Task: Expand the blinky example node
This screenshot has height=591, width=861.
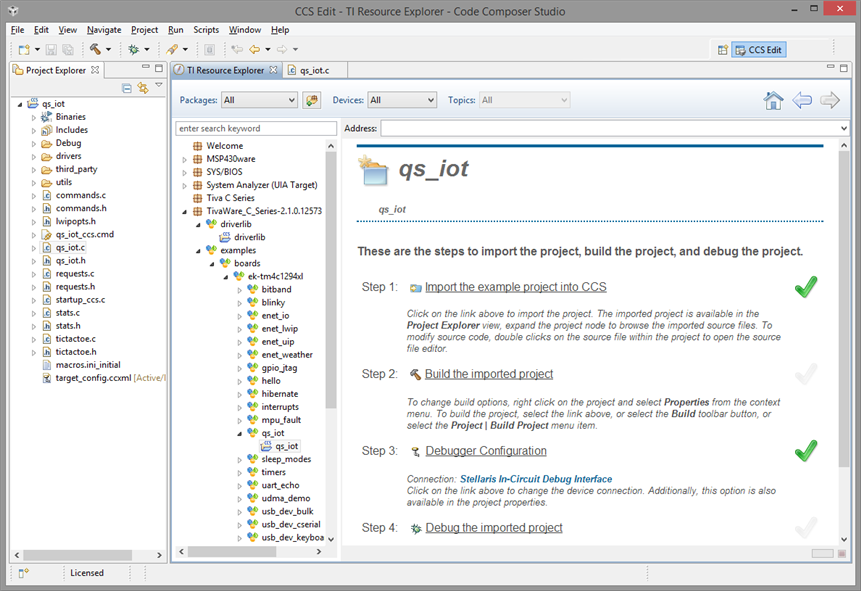Action: 239,303
